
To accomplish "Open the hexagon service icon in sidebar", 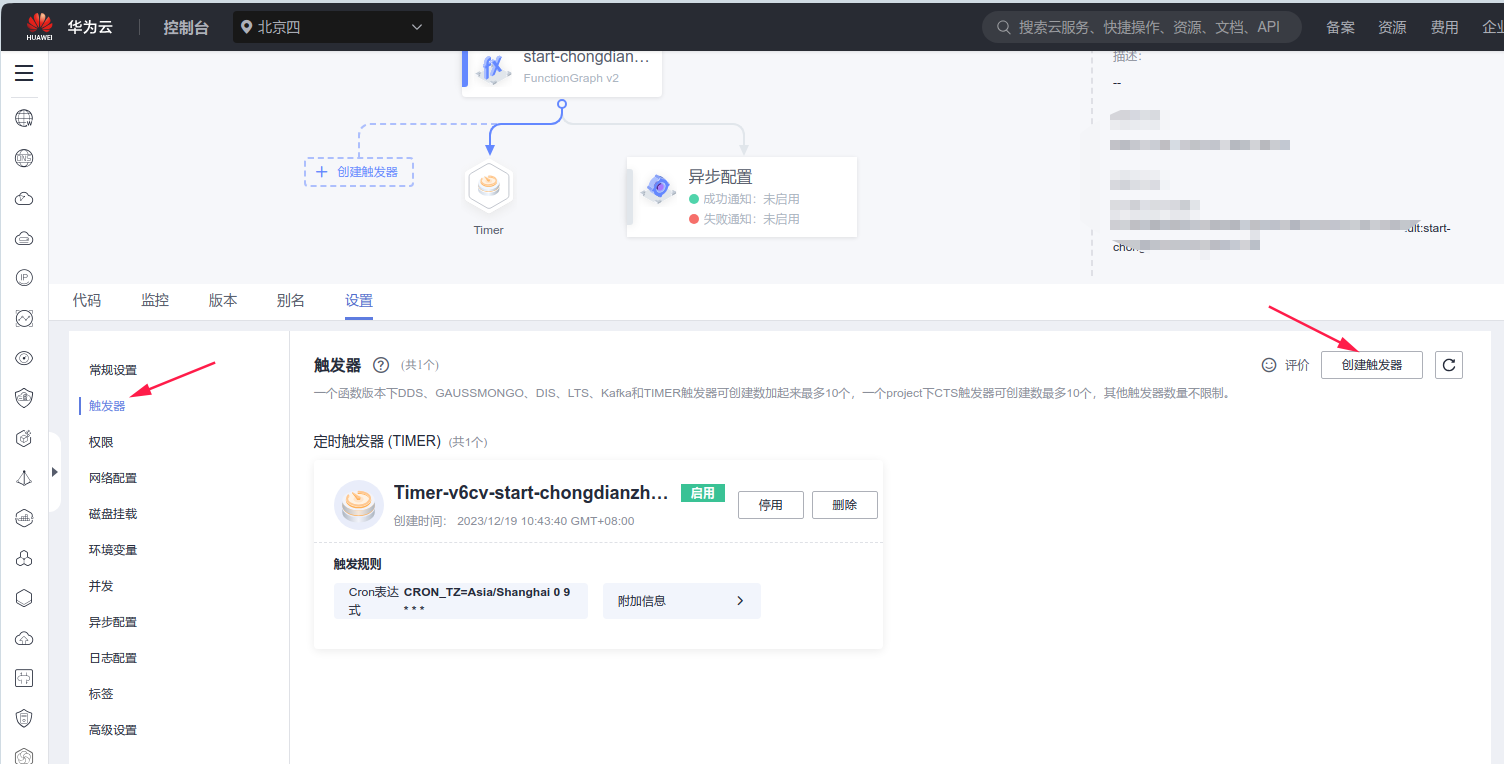I will [x=24, y=598].
